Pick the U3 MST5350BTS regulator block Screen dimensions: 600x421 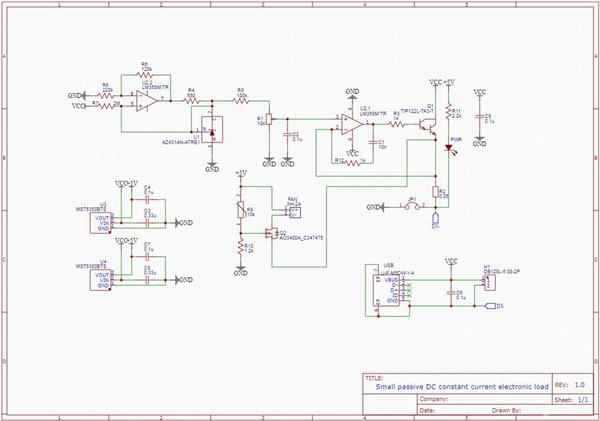[x=100, y=221]
